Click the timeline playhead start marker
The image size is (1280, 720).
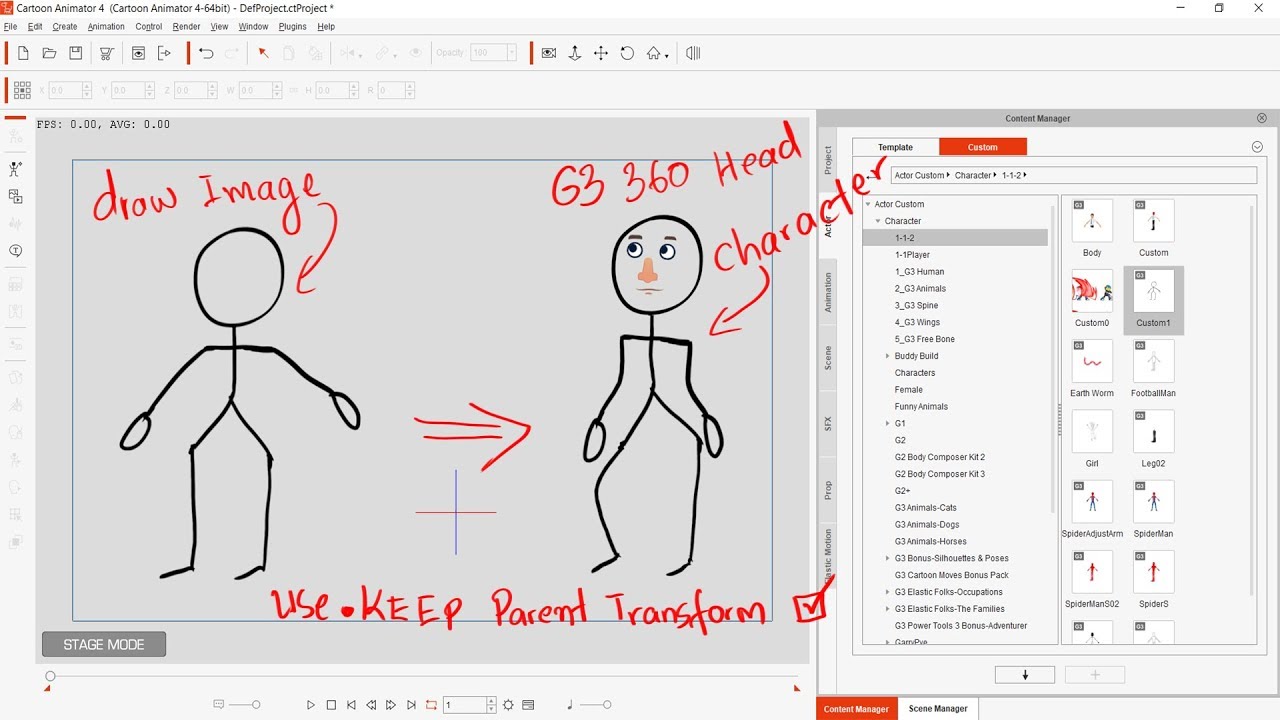(x=49, y=677)
